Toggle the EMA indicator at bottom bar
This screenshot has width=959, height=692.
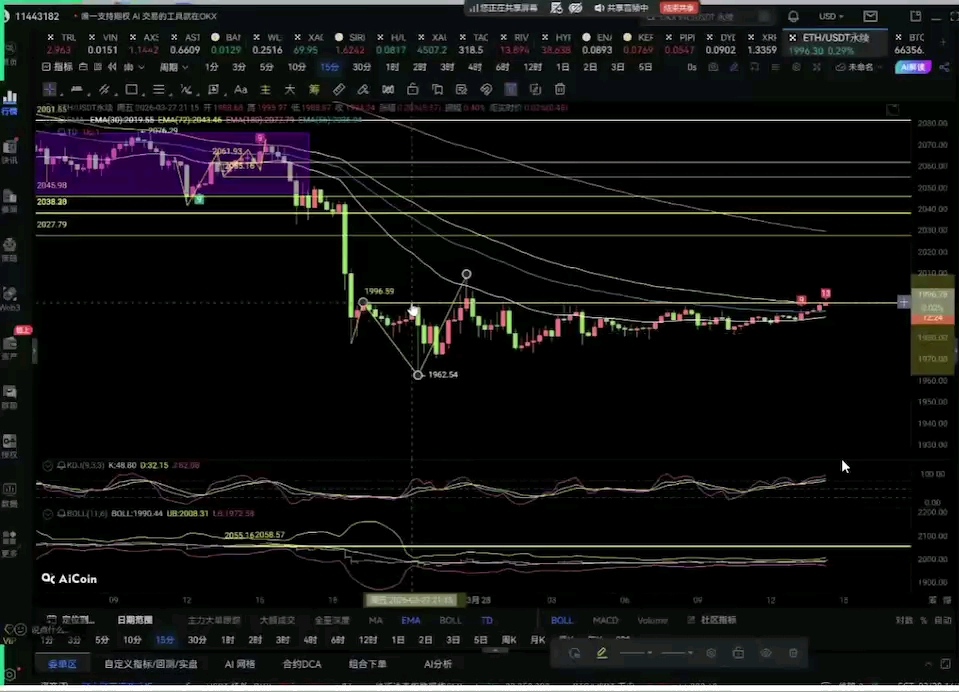point(411,620)
